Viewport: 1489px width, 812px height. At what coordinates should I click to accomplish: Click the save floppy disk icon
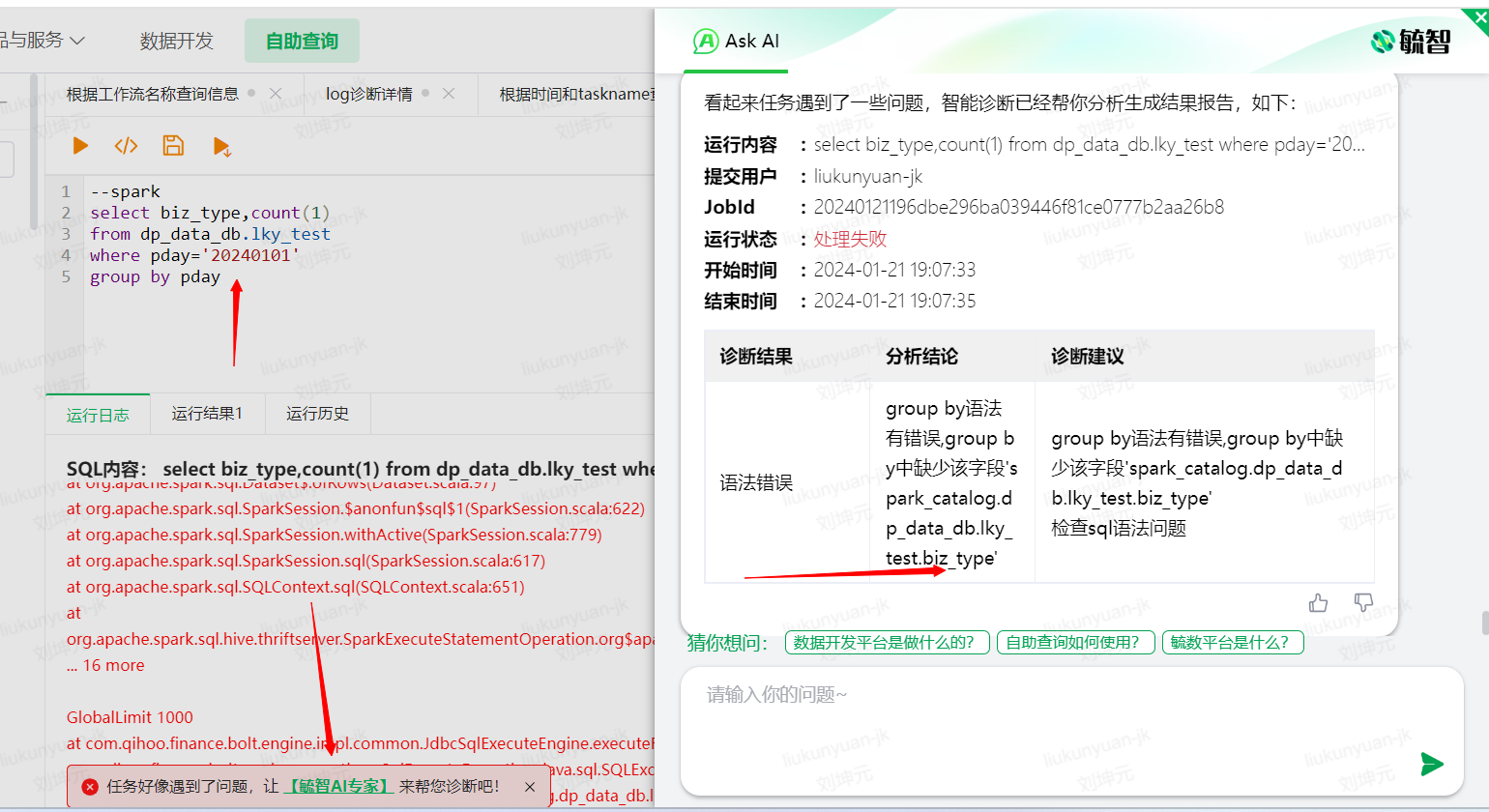(173, 146)
